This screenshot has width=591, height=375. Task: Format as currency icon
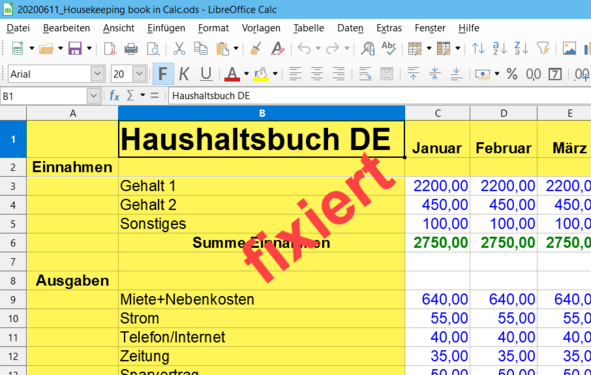point(482,74)
